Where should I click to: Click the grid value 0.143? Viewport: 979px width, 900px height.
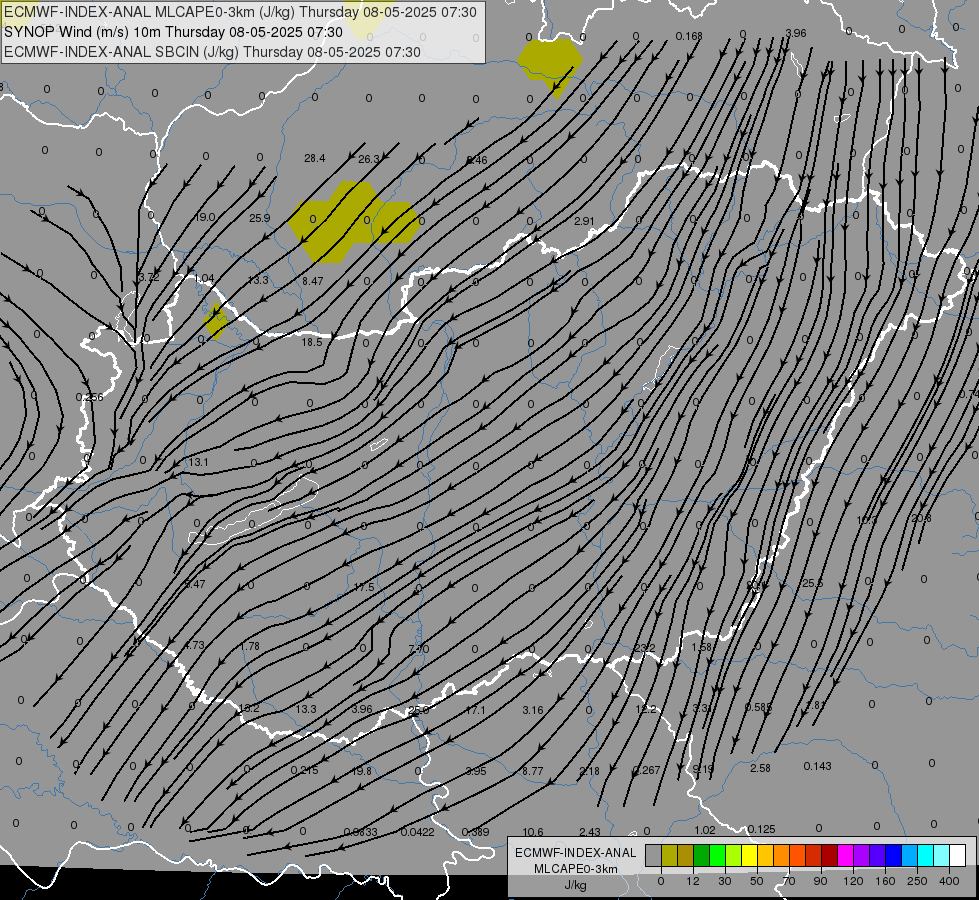pyautogui.click(x=817, y=766)
